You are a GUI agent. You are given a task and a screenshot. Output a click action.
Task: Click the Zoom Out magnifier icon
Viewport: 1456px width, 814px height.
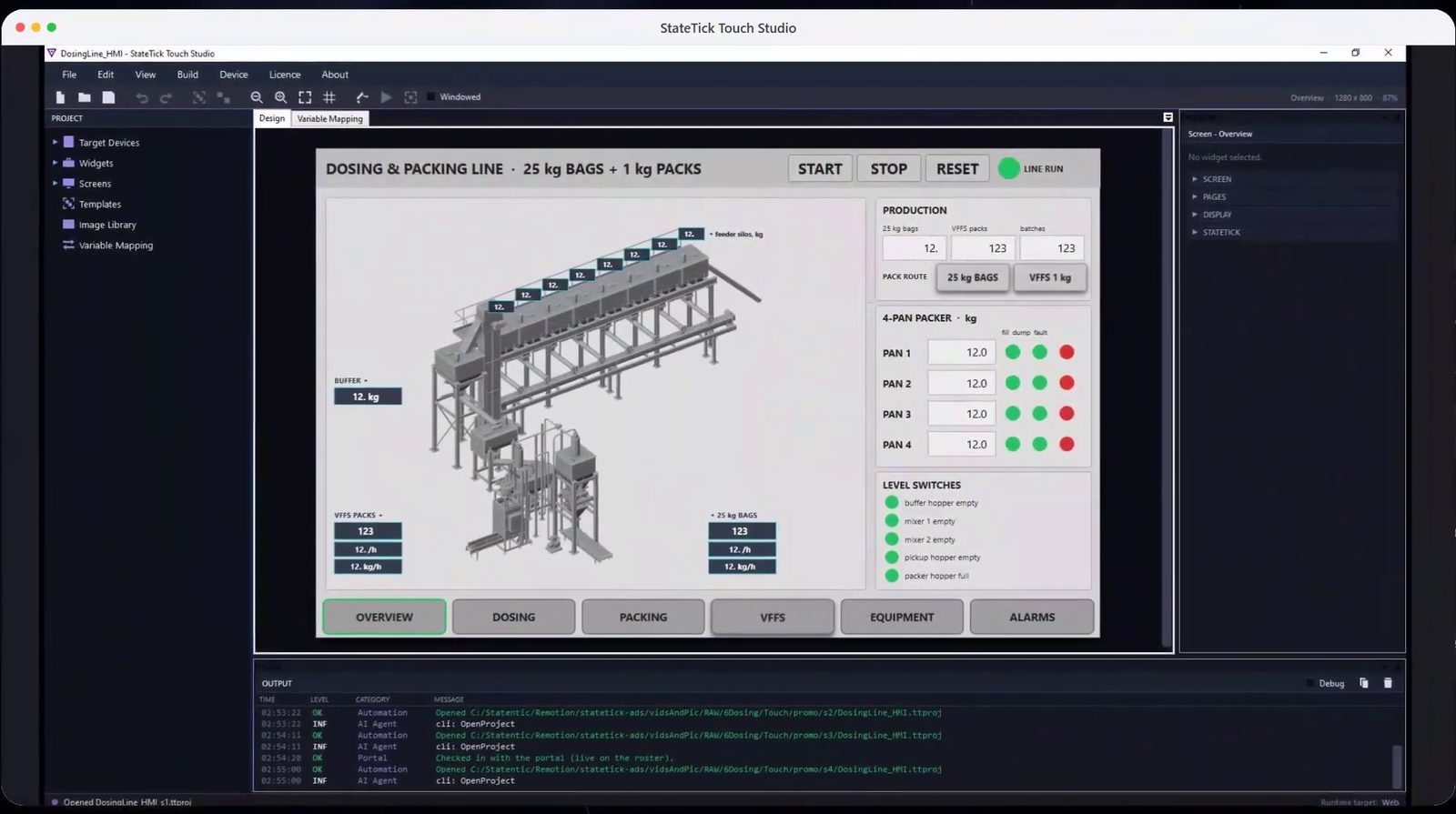(257, 97)
